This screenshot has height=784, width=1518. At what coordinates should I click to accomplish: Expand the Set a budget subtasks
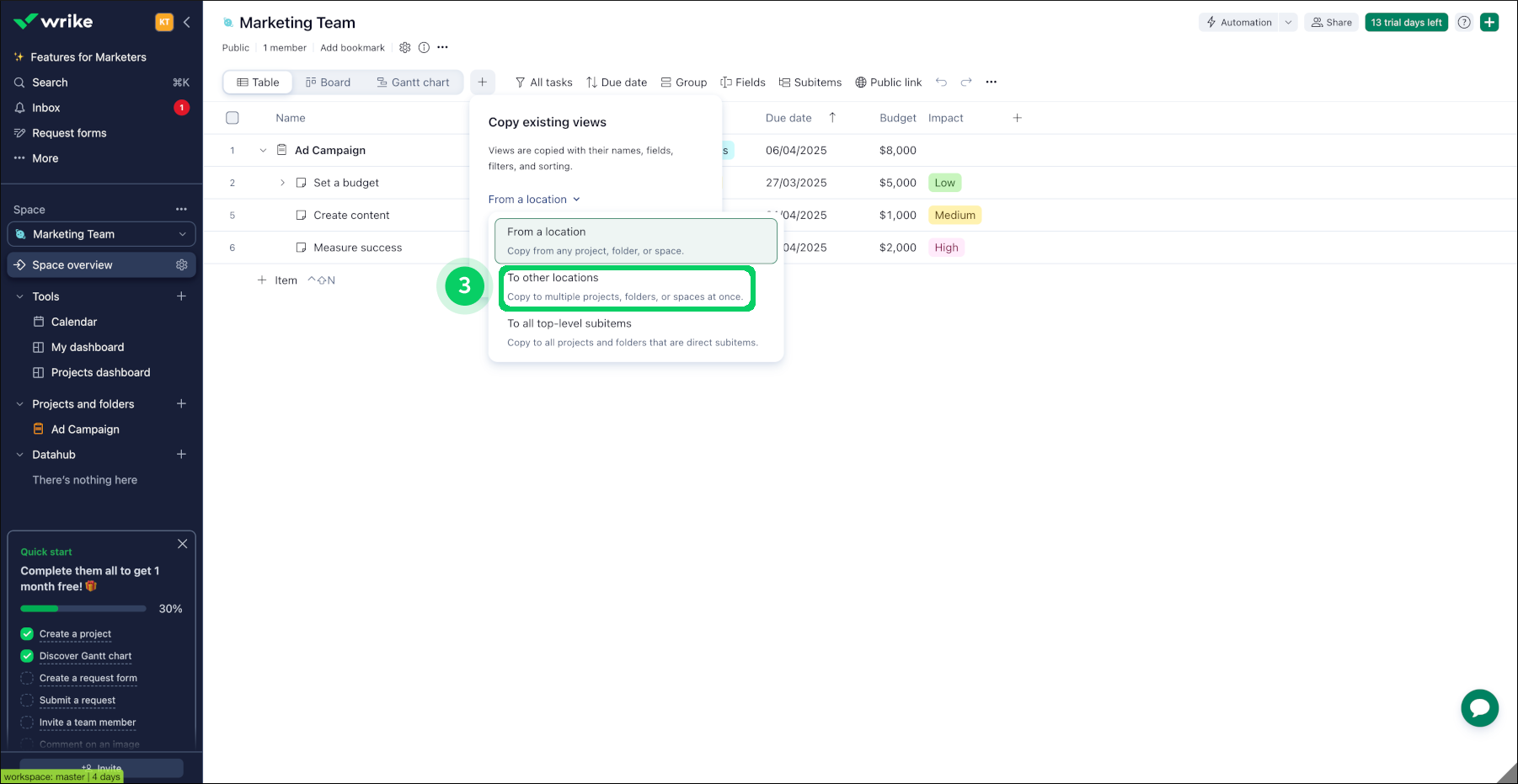pyautogui.click(x=282, y=183)
